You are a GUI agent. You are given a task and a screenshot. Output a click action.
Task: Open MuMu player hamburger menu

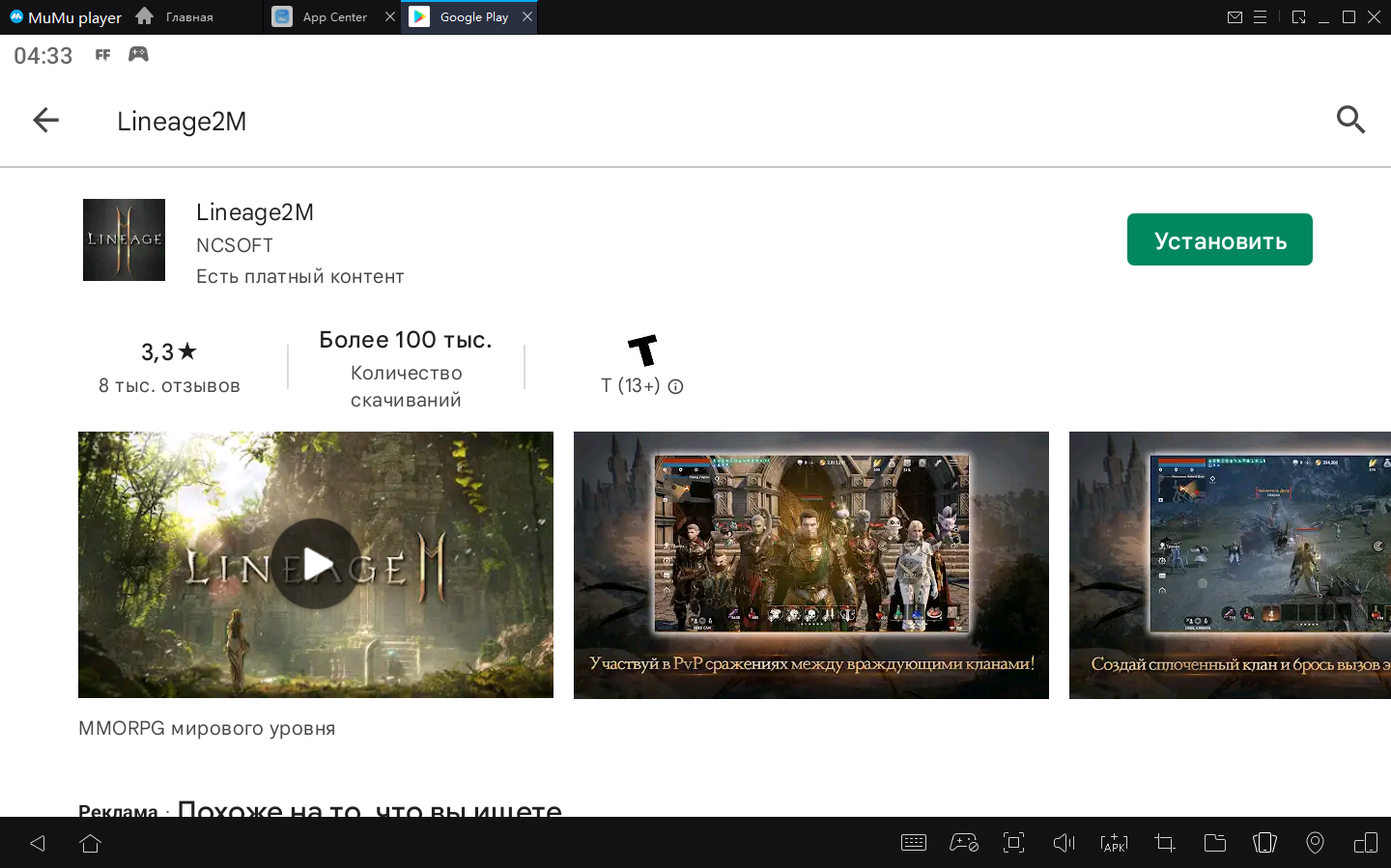(x=1260, y=17)
